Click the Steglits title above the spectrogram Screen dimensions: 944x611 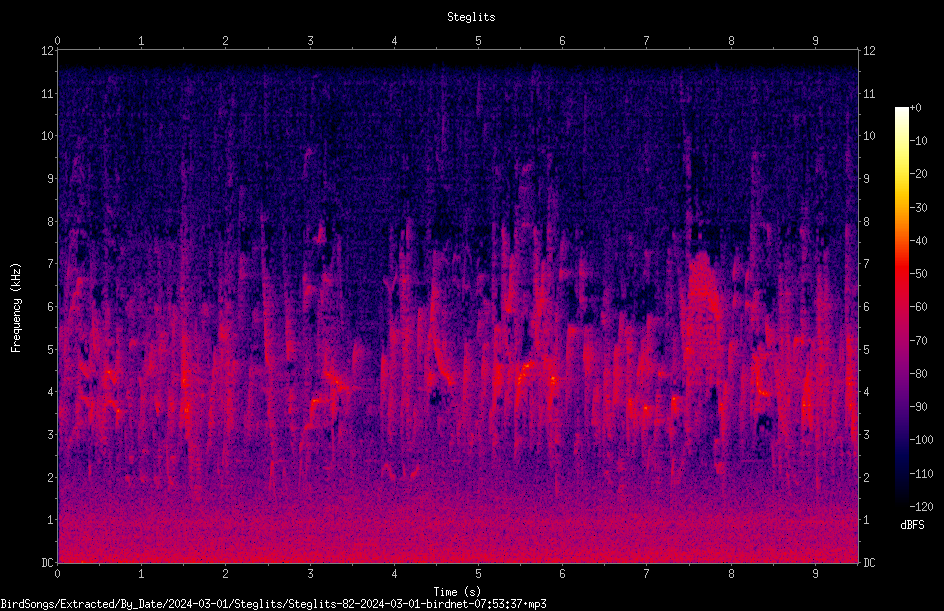coord(471,17)
